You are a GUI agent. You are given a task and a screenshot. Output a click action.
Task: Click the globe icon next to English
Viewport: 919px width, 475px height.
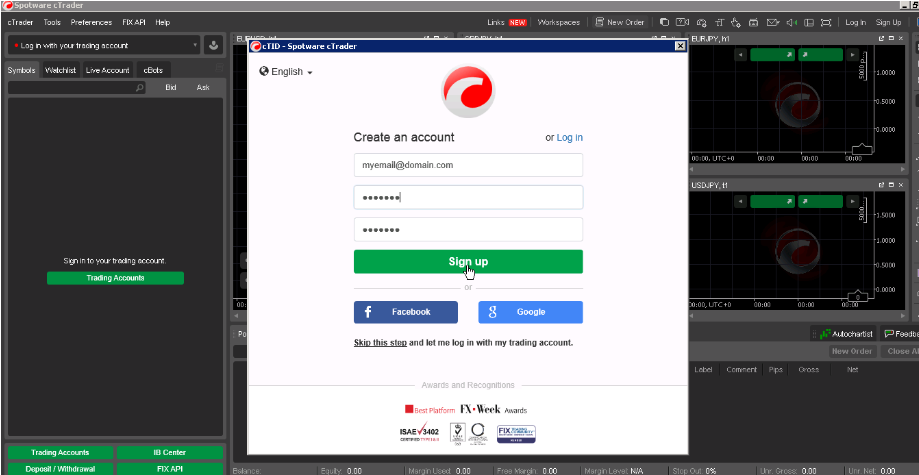click(264, 71)
